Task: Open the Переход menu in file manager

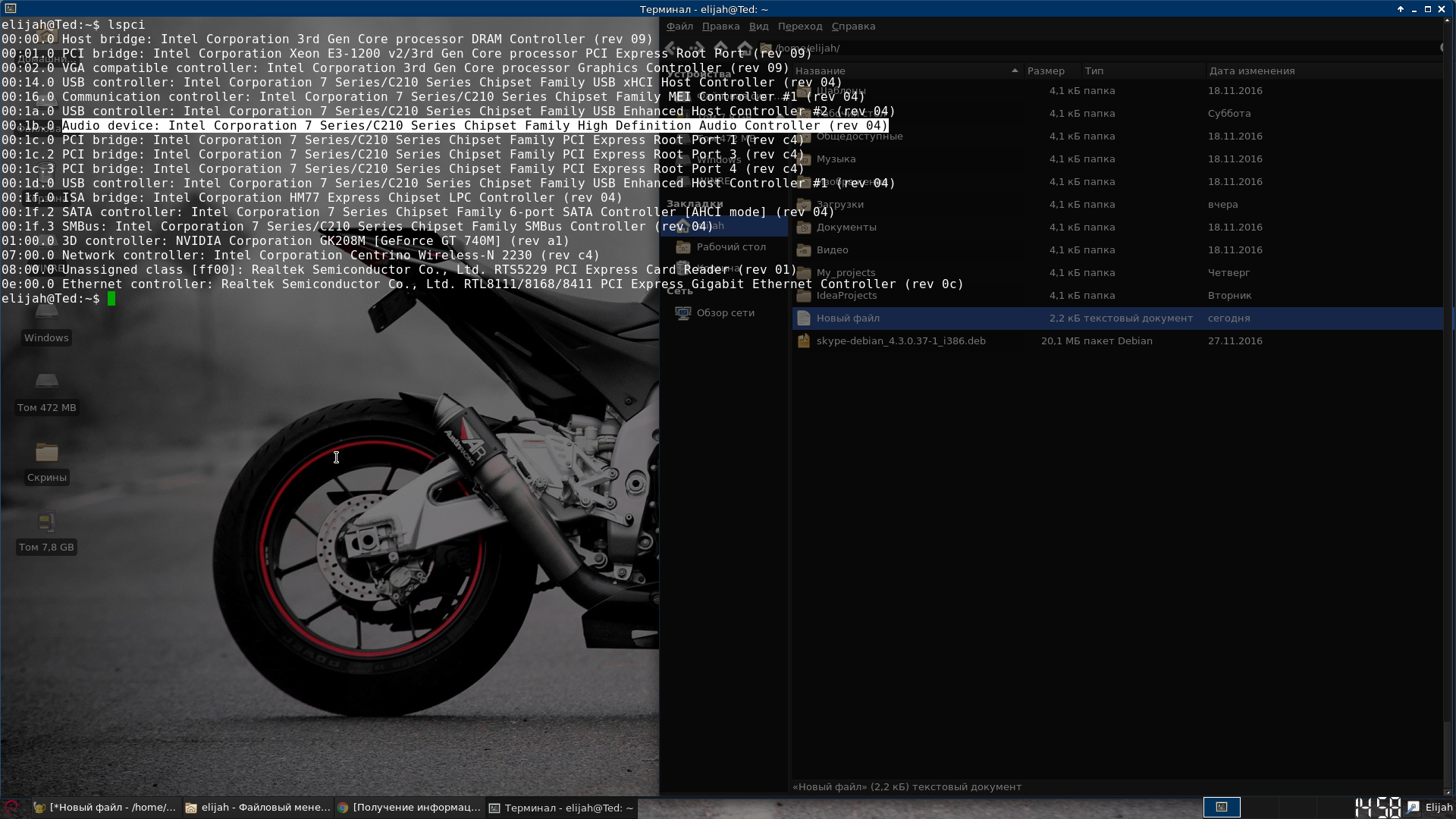Action: pyautogui.click(x=800, y=26)
